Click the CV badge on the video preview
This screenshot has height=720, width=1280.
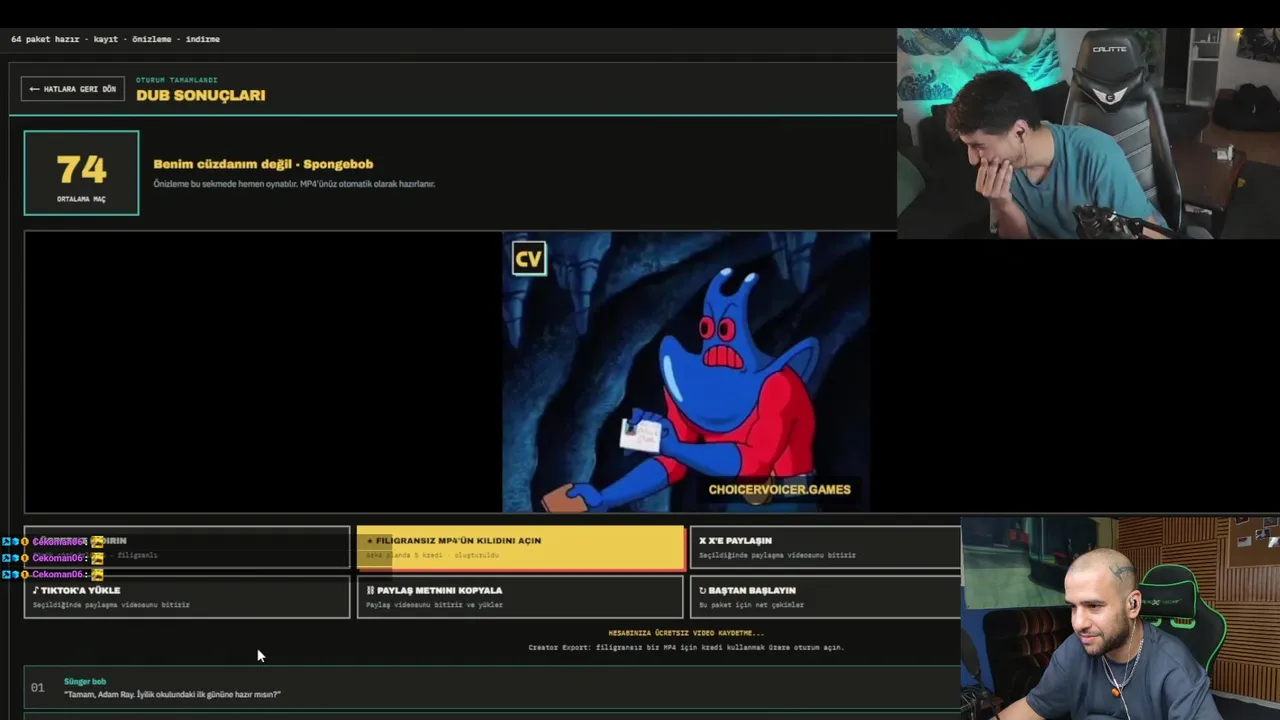point(529,259)
